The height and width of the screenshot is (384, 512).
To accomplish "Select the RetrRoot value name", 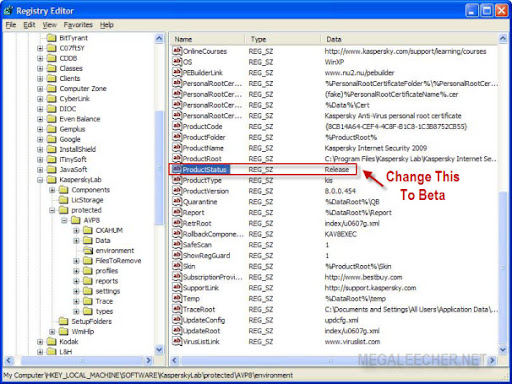I will click(x=197, y=223).
